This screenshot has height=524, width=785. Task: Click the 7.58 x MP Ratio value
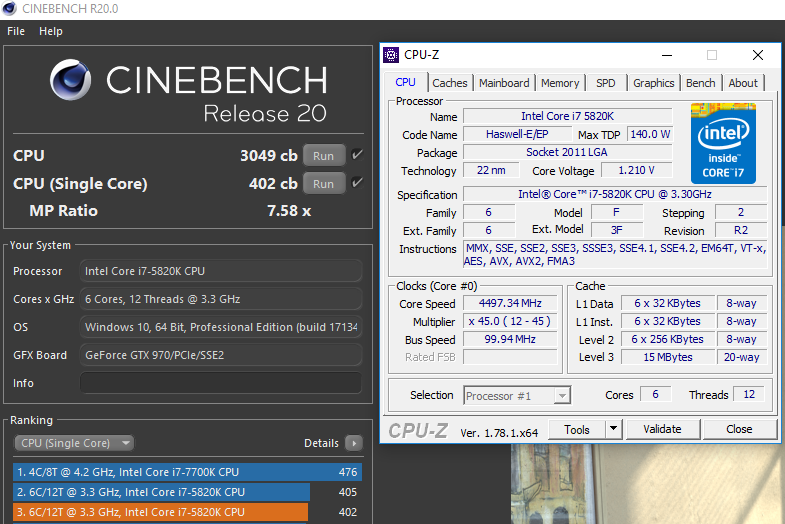[x=289, y=211]
